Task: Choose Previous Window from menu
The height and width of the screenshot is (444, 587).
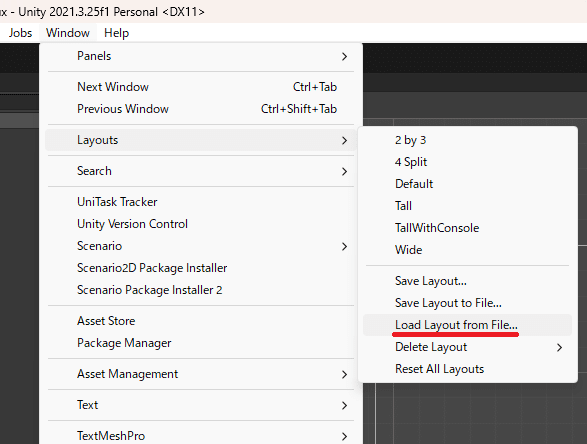Action: pyautogui.click(x=201, y=109)
